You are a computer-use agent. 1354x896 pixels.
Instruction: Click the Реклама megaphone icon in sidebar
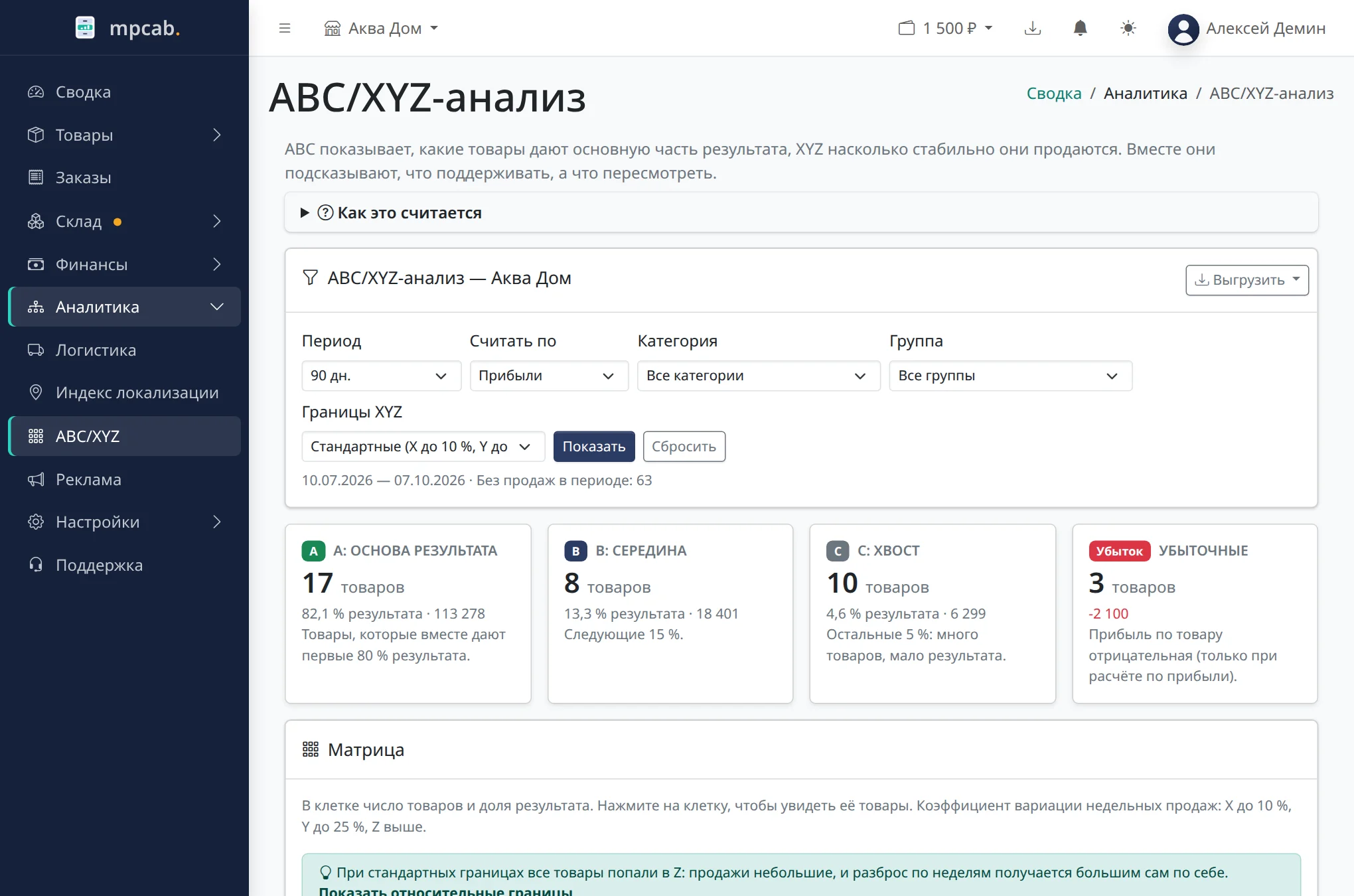pos(36,479)
